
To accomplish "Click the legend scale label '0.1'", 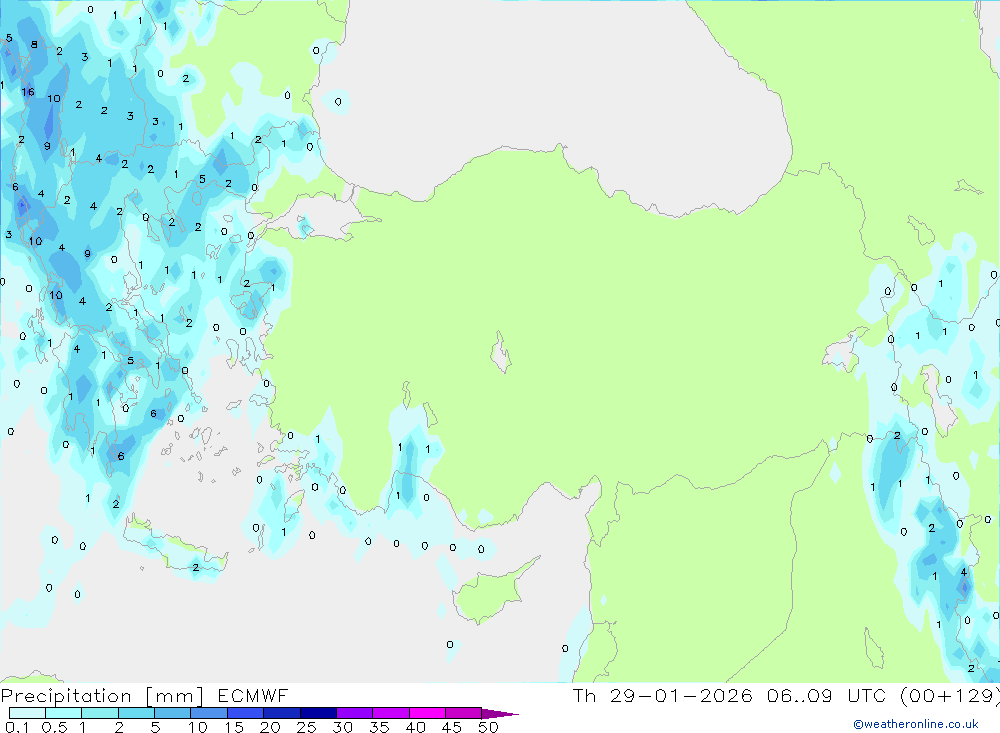I will coord(17,727).
